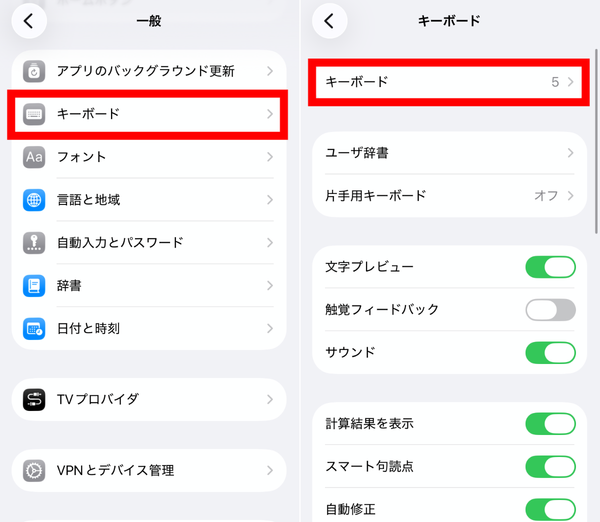Tap 自動修正 label
The height and width of the screenshot is (522, 600).
click(x=351, y=509)
